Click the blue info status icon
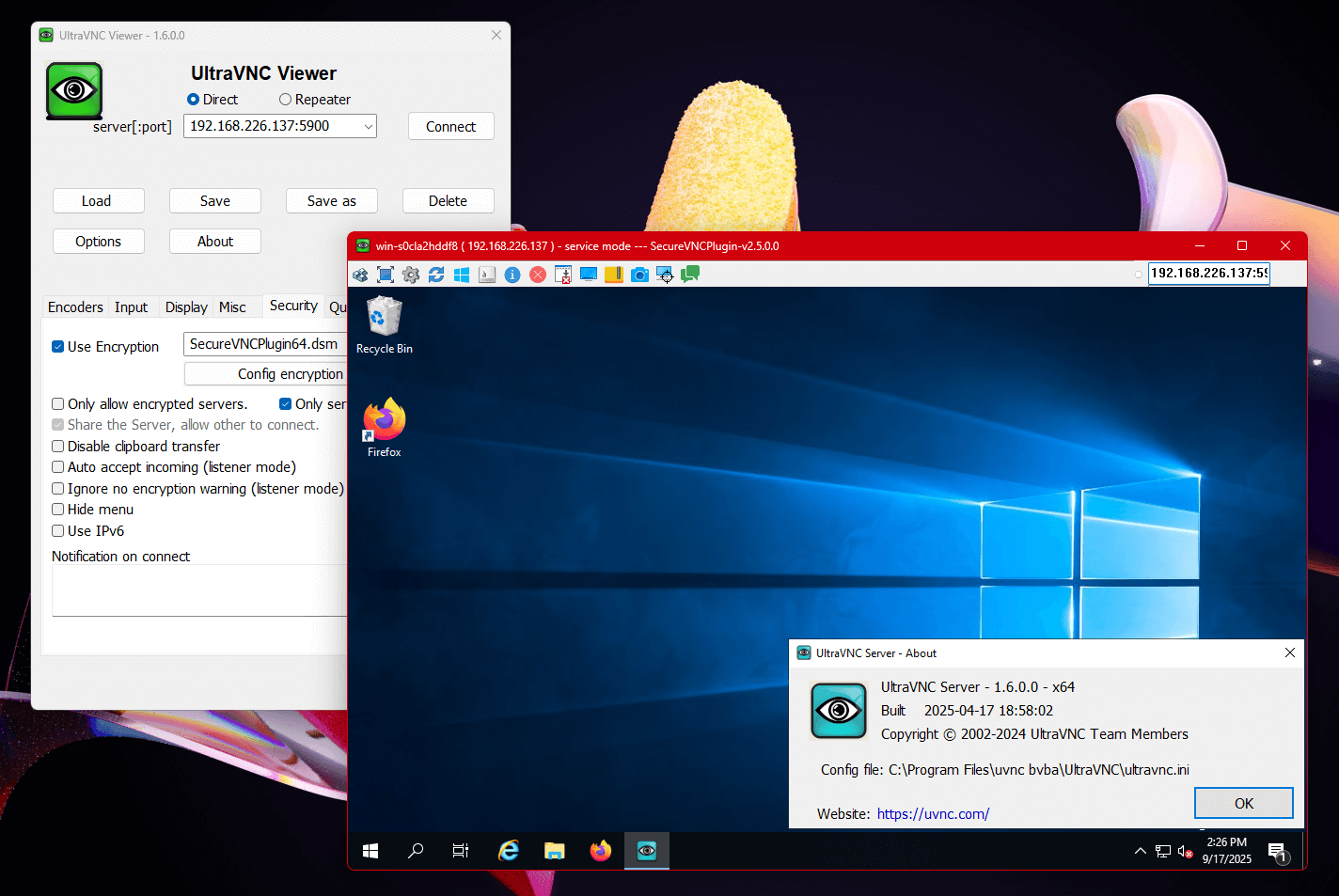 [512, 275]
